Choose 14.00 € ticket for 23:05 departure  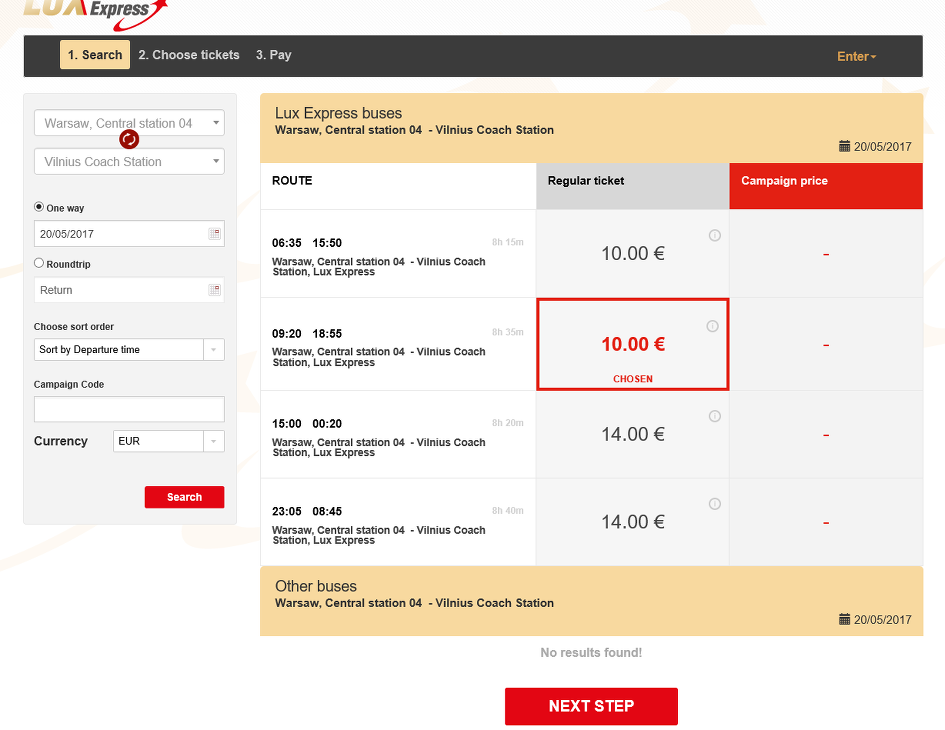[x=633, y=522]
